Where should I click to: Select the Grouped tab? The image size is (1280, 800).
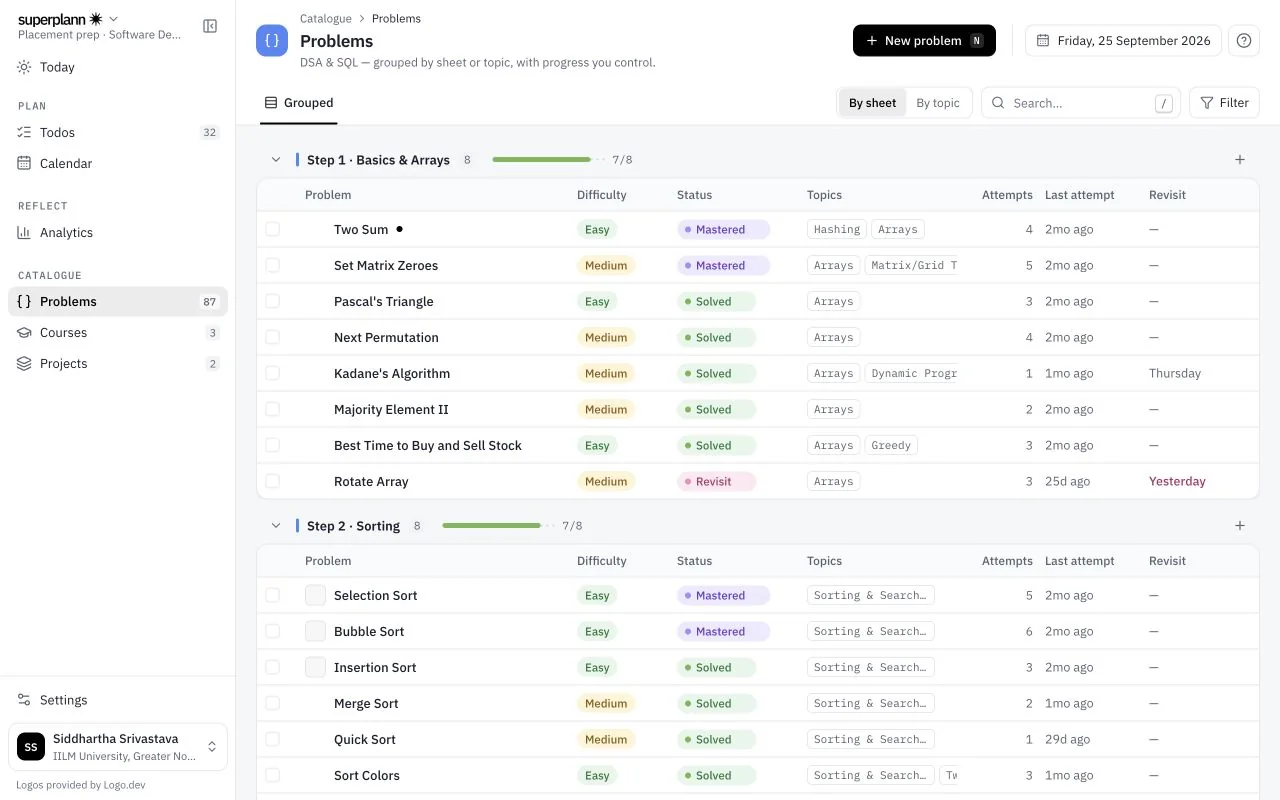pos(298,103)
